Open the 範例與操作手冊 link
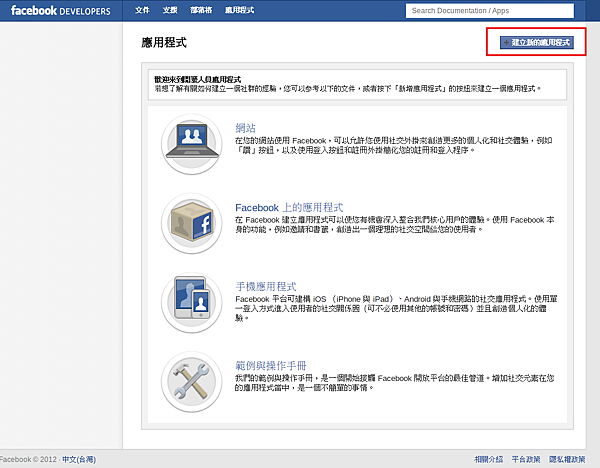Screen dimensions: 600x468 coord(271,365)
